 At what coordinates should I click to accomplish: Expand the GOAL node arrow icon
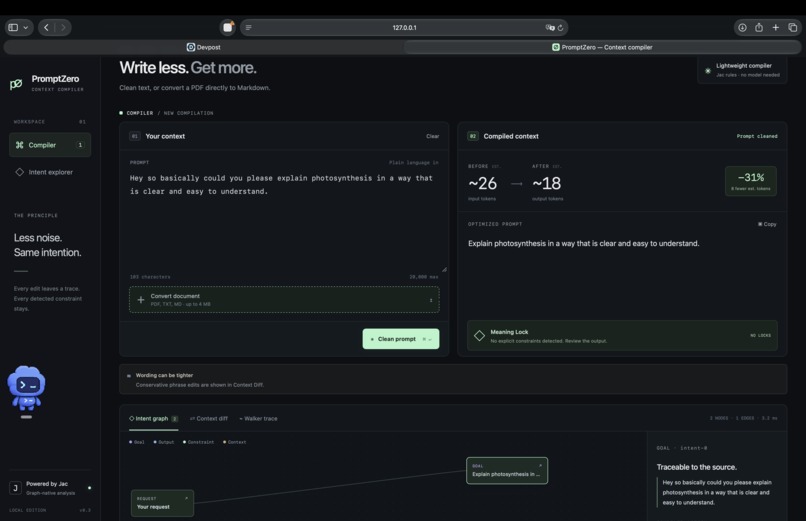(540, 466)
